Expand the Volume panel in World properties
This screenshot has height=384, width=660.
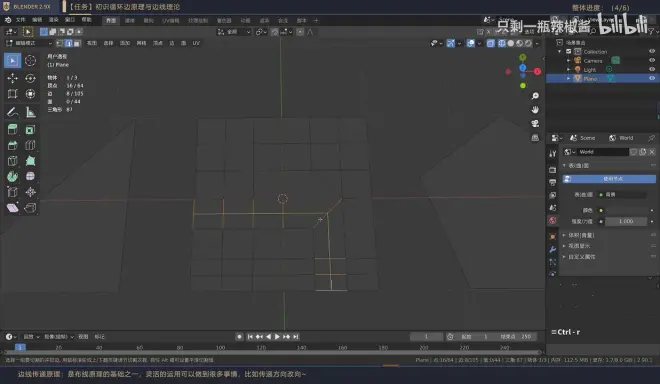(581, 235)
